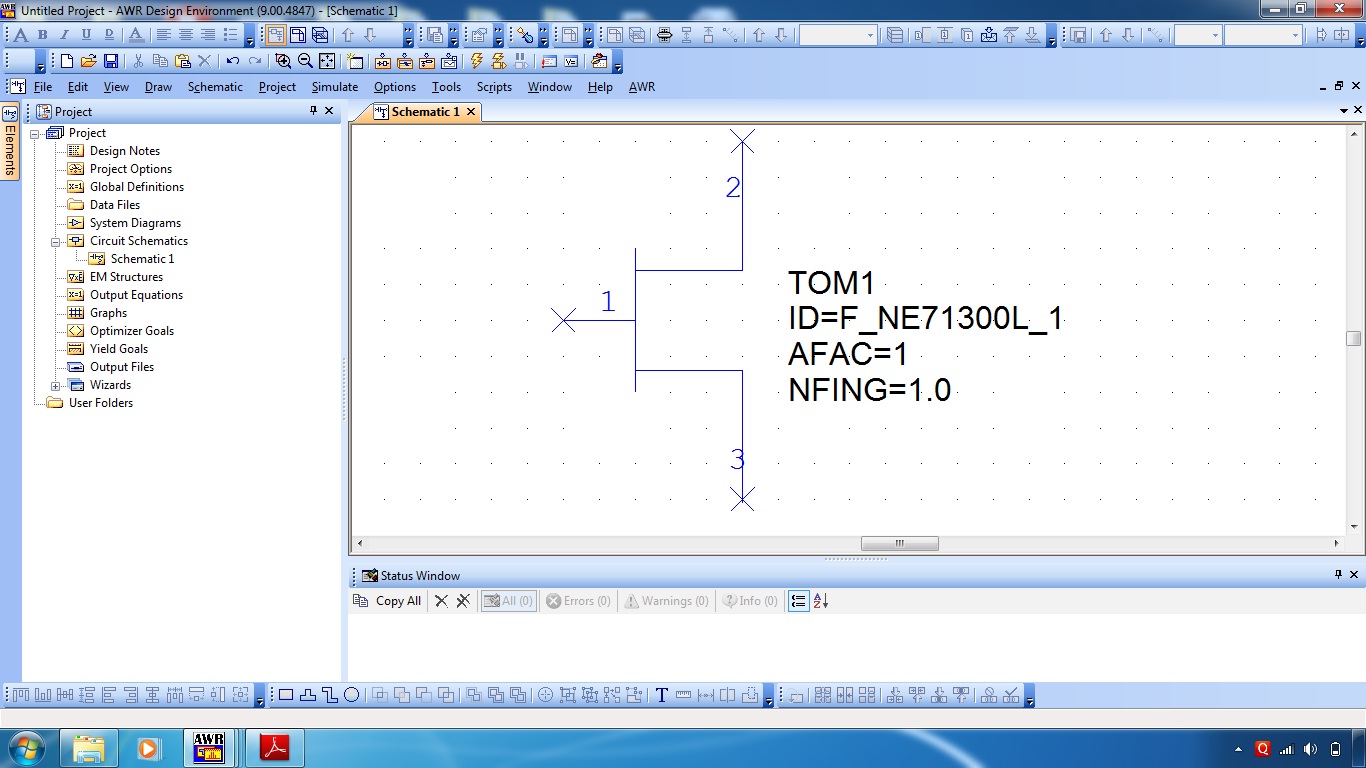1366x768 pixels.
Task: Clear selected message with single X icon
Action: [441, 601]
